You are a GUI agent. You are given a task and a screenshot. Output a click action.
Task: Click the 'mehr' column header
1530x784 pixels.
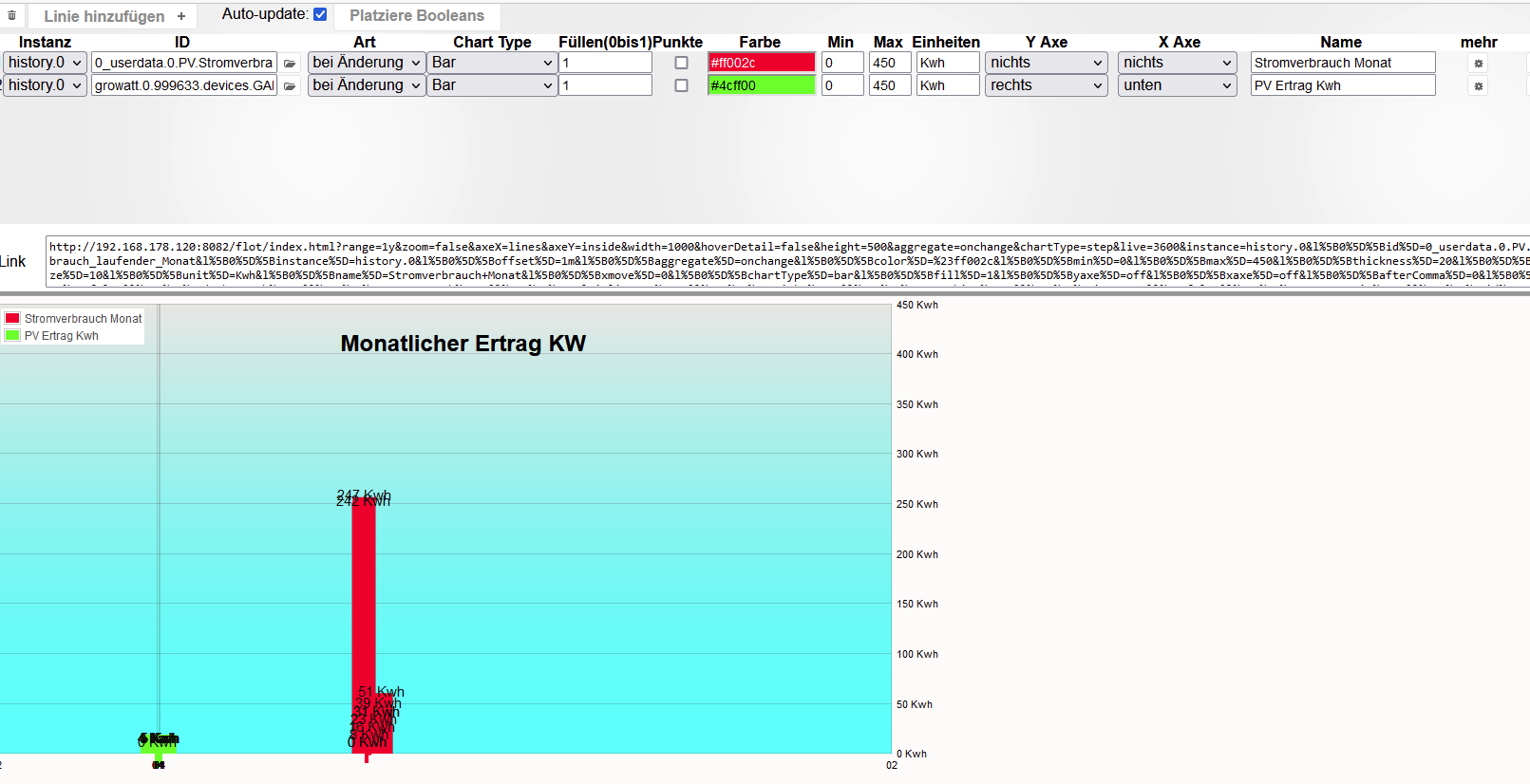click(1479, 42)
